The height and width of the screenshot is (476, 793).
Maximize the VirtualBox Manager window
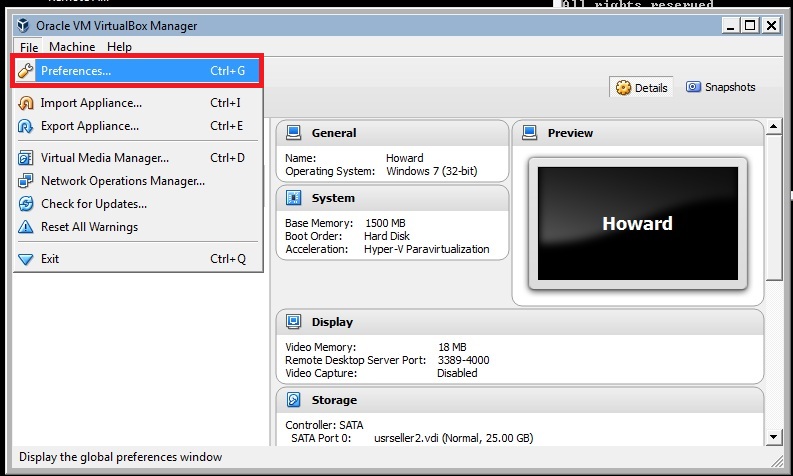[x=751, y=25]
